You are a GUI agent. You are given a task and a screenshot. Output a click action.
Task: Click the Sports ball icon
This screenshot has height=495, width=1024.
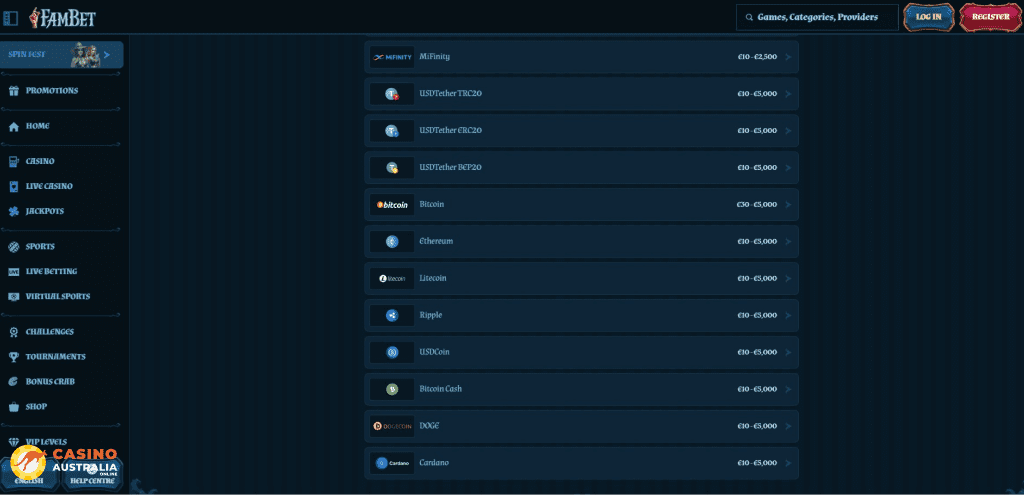click(x=13, y=247)
